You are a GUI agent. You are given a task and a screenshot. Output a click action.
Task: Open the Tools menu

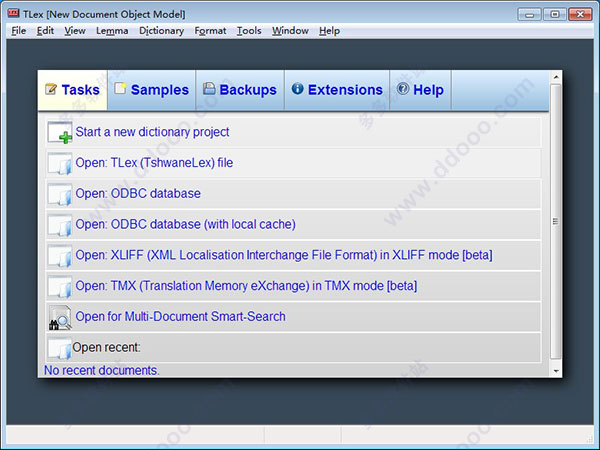pos(249,31)
